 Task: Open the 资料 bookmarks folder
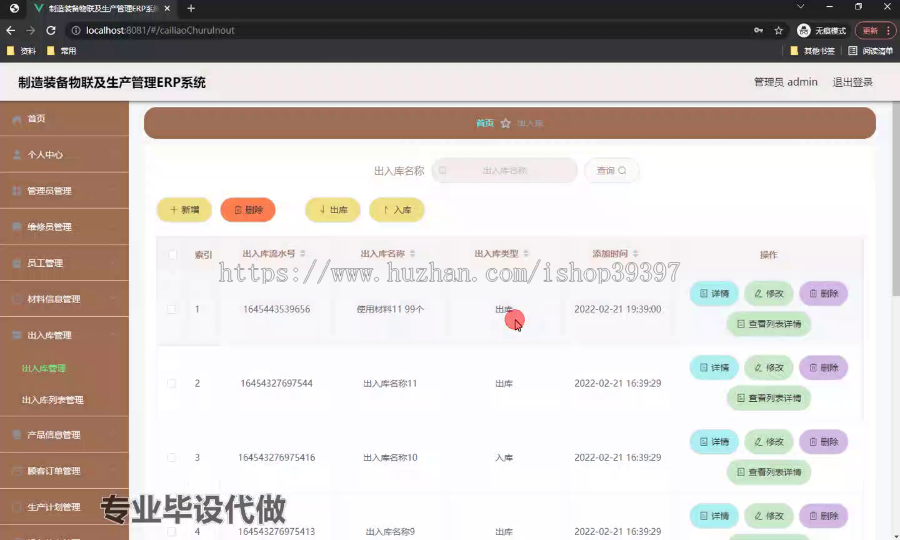21,51
